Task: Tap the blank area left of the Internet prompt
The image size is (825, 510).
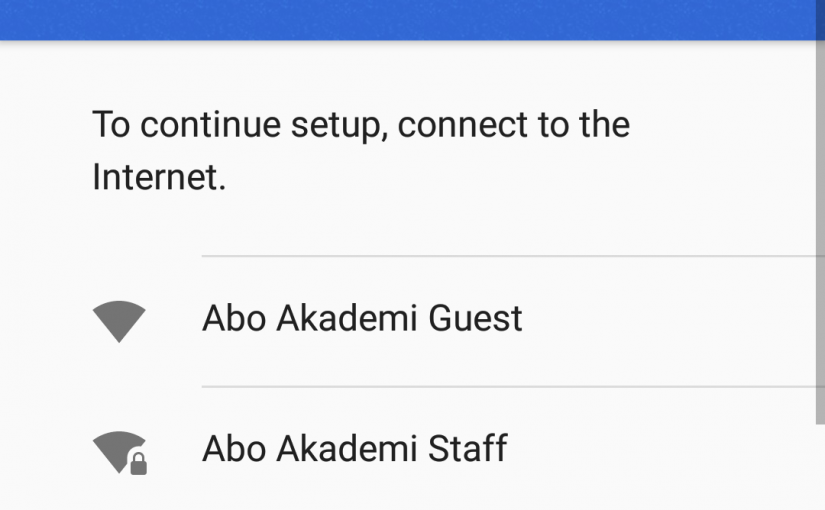Action: tap(46, 151)
